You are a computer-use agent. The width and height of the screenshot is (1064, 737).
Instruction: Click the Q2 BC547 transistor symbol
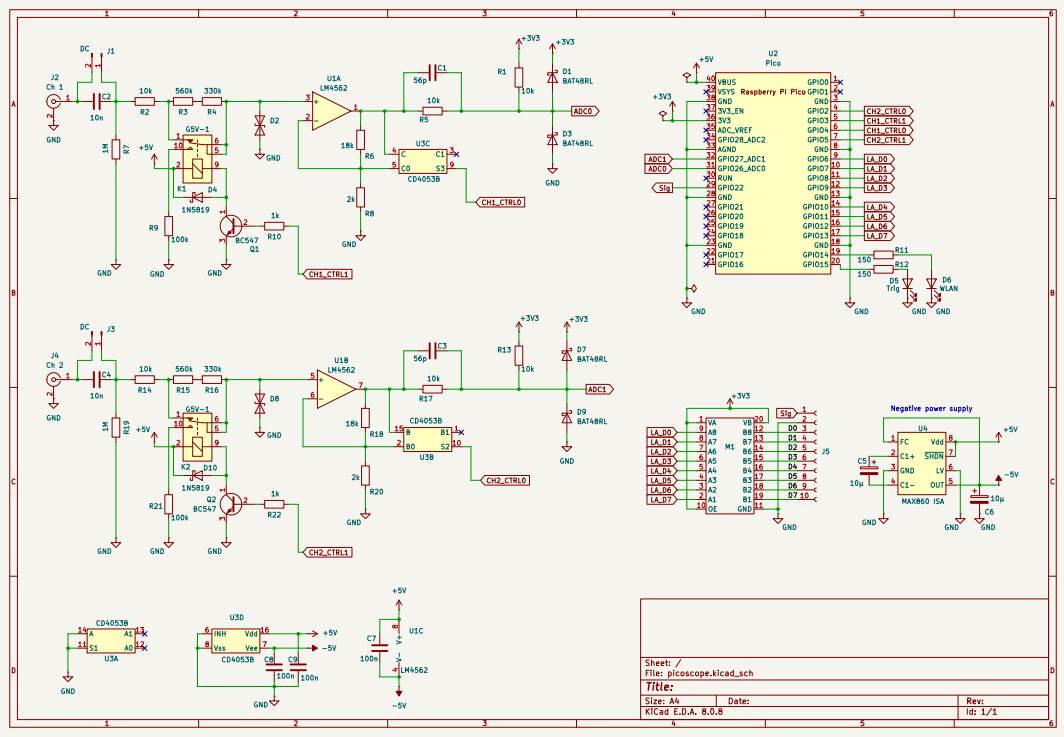pyautogui.click(x=233, y=502)
